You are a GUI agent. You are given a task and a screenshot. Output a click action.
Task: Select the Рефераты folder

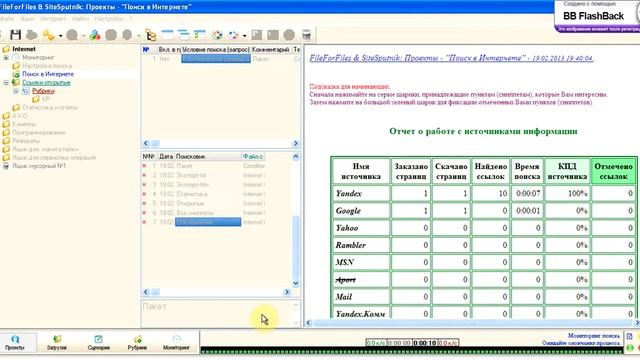(x=26, y=141)
